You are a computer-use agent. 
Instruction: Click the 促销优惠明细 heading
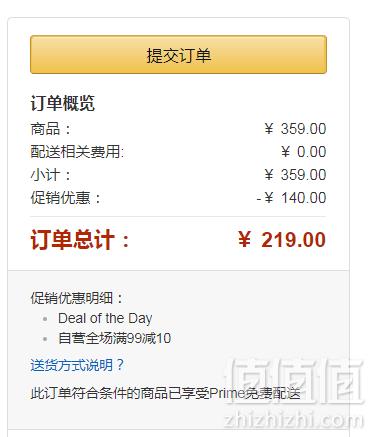(x=77, y=298)
